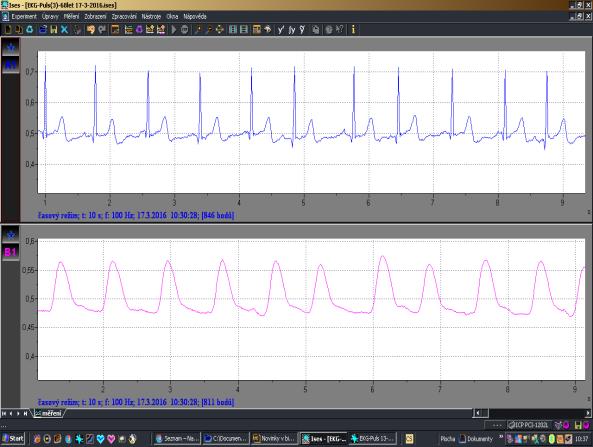Click the integral ∫y toolbar icon
The width and height of the screenshot is (593, 447).
[x=292, y=29]
